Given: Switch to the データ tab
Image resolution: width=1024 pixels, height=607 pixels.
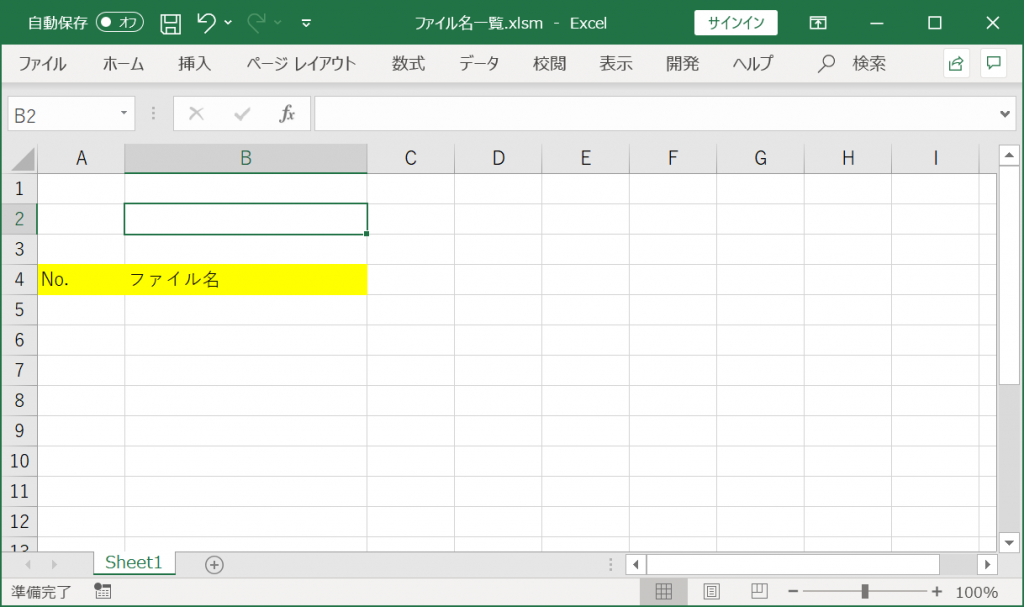Looking at the screenshot, I should pos(479,63).
